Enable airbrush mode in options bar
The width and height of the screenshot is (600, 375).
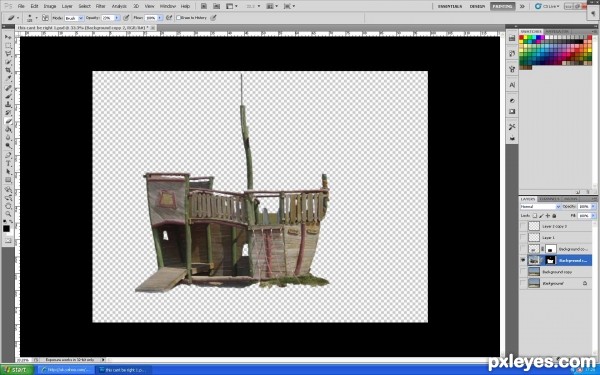[x=169, y=18]
